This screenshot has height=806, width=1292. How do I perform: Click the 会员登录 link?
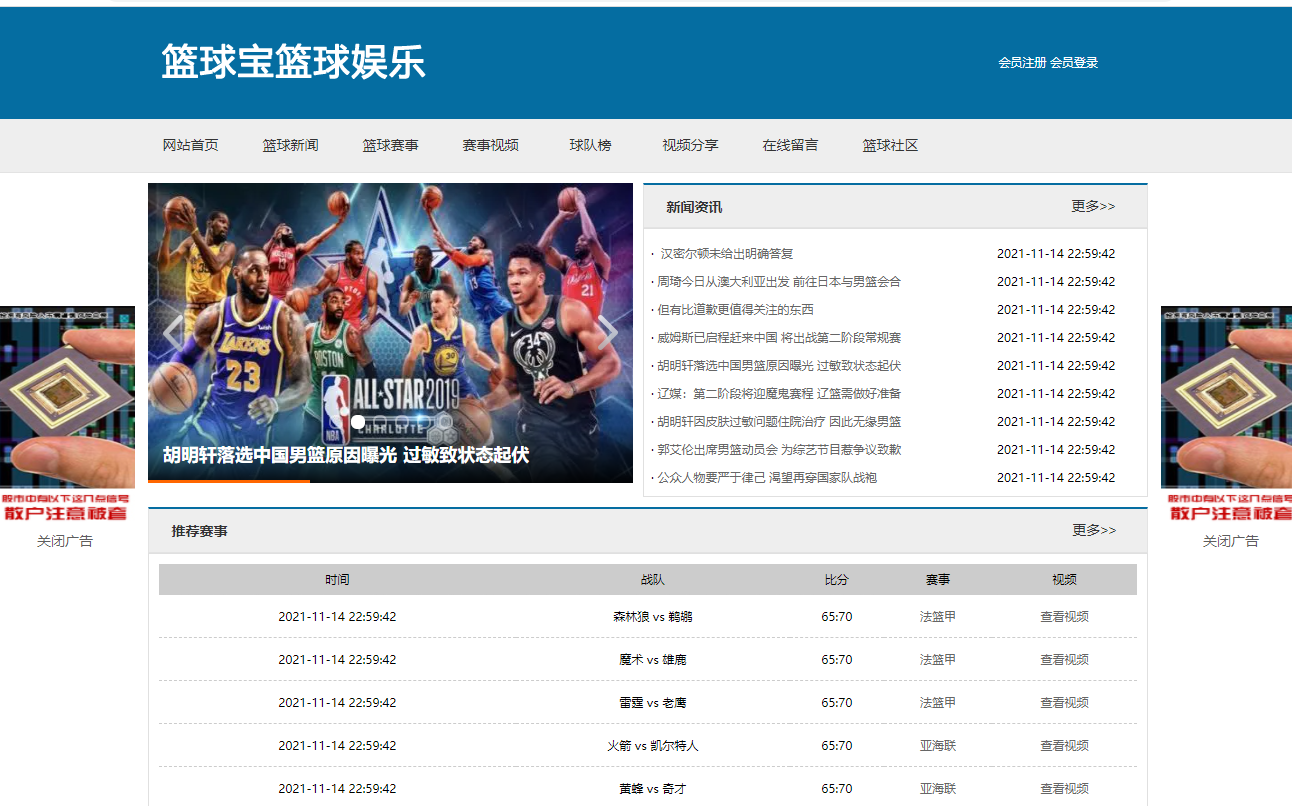click(1074, 62)
